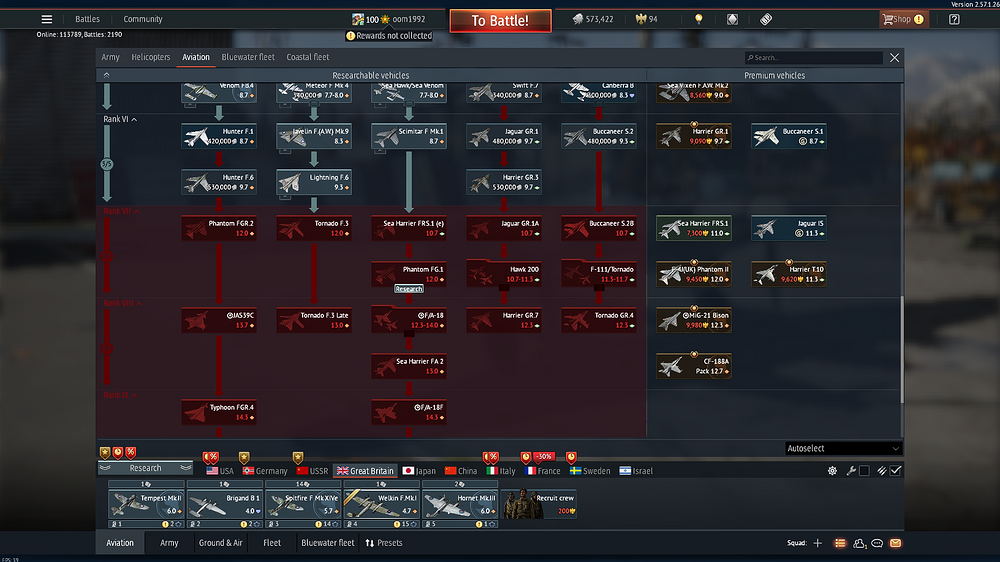Image resolution: width=1000 pixels, height=562 pixels.
Task: Select the France nation flag
Action: [x=542, y=471]
